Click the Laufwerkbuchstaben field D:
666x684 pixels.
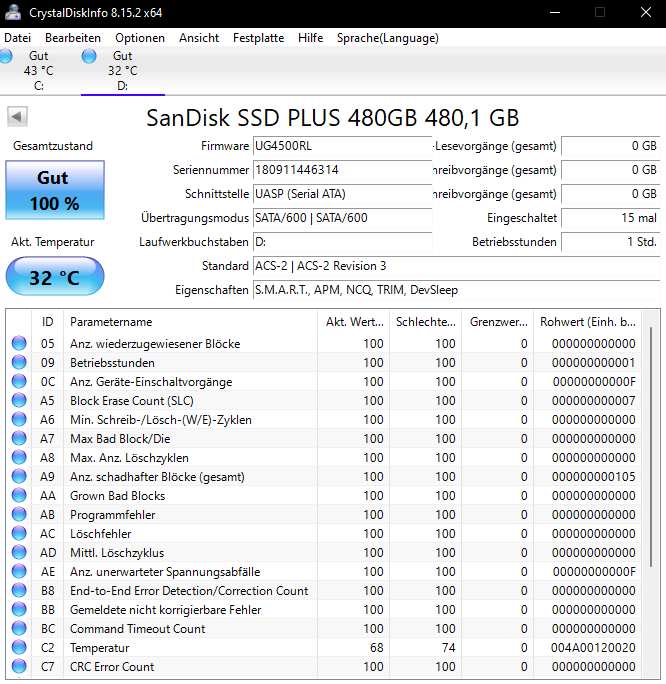(x=342, y=242)
